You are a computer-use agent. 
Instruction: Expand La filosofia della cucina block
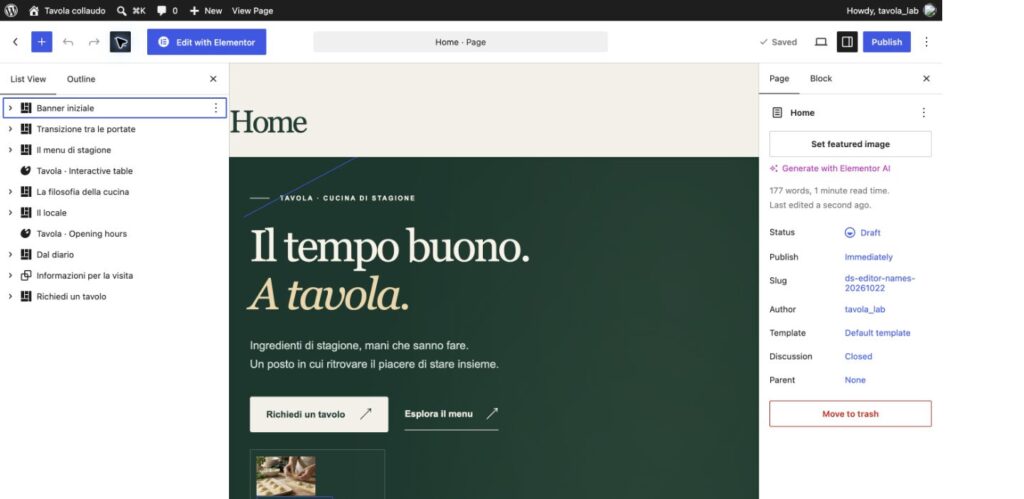(10, 191)
